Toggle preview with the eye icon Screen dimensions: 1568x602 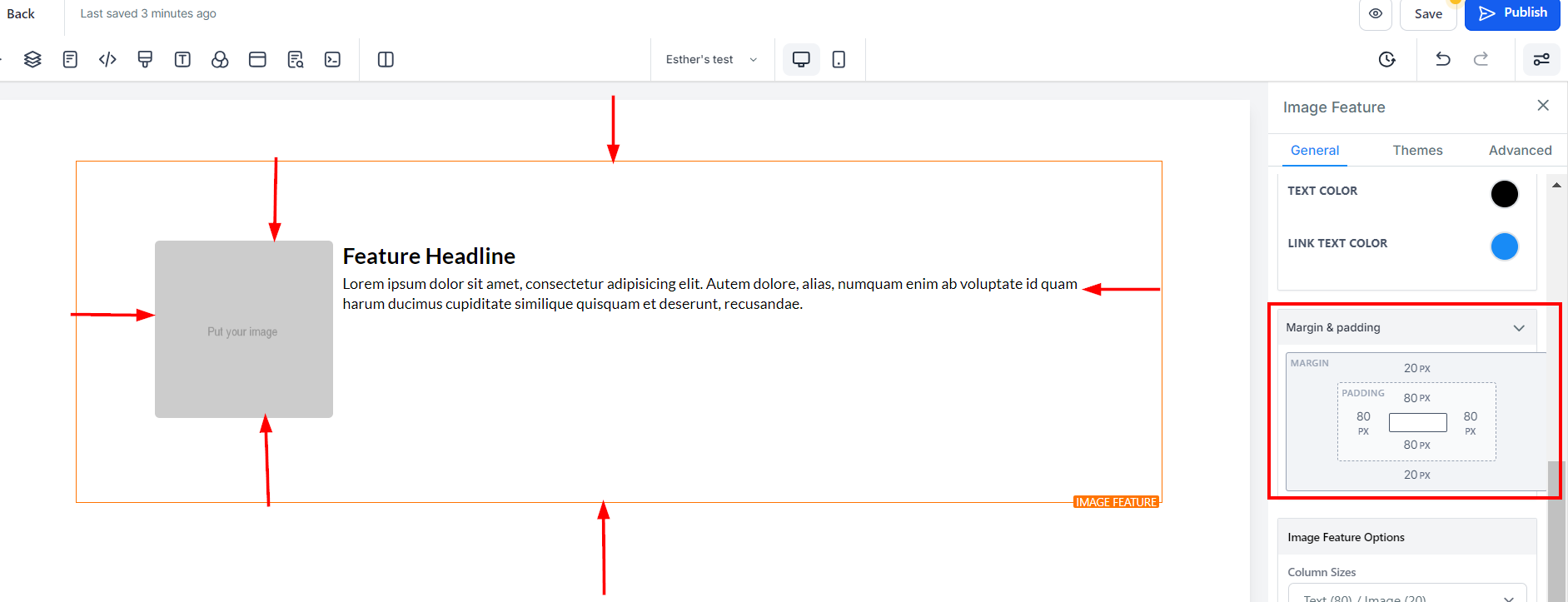(x=1376, y=13)
